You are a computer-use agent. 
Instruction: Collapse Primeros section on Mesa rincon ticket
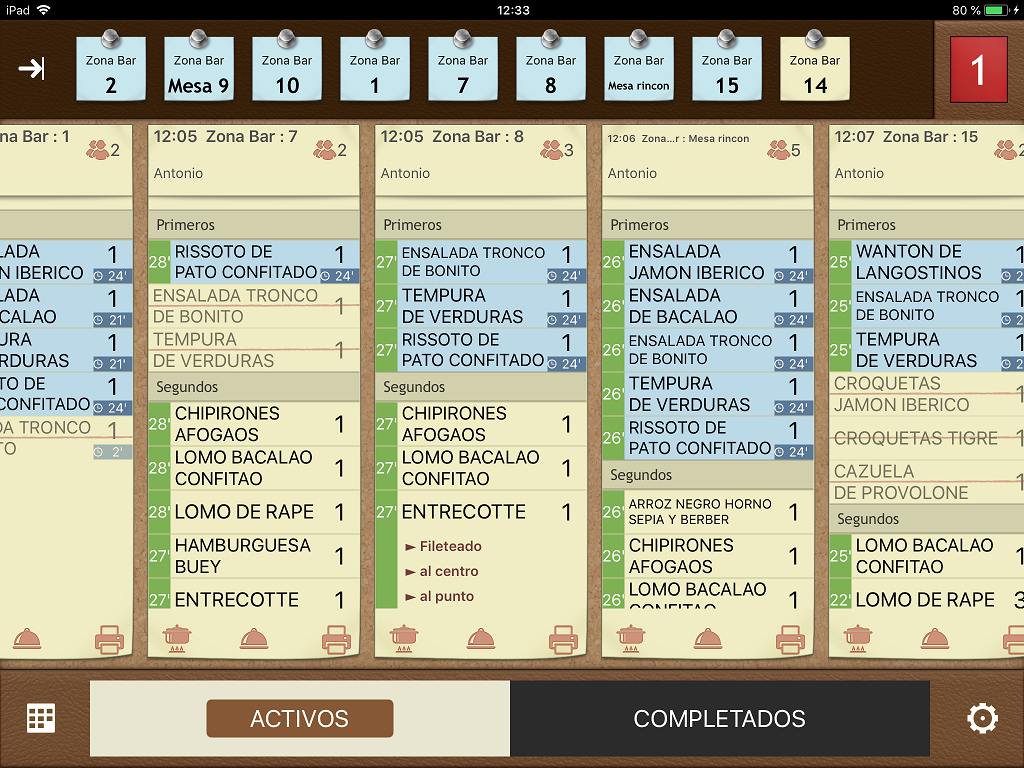707,225
